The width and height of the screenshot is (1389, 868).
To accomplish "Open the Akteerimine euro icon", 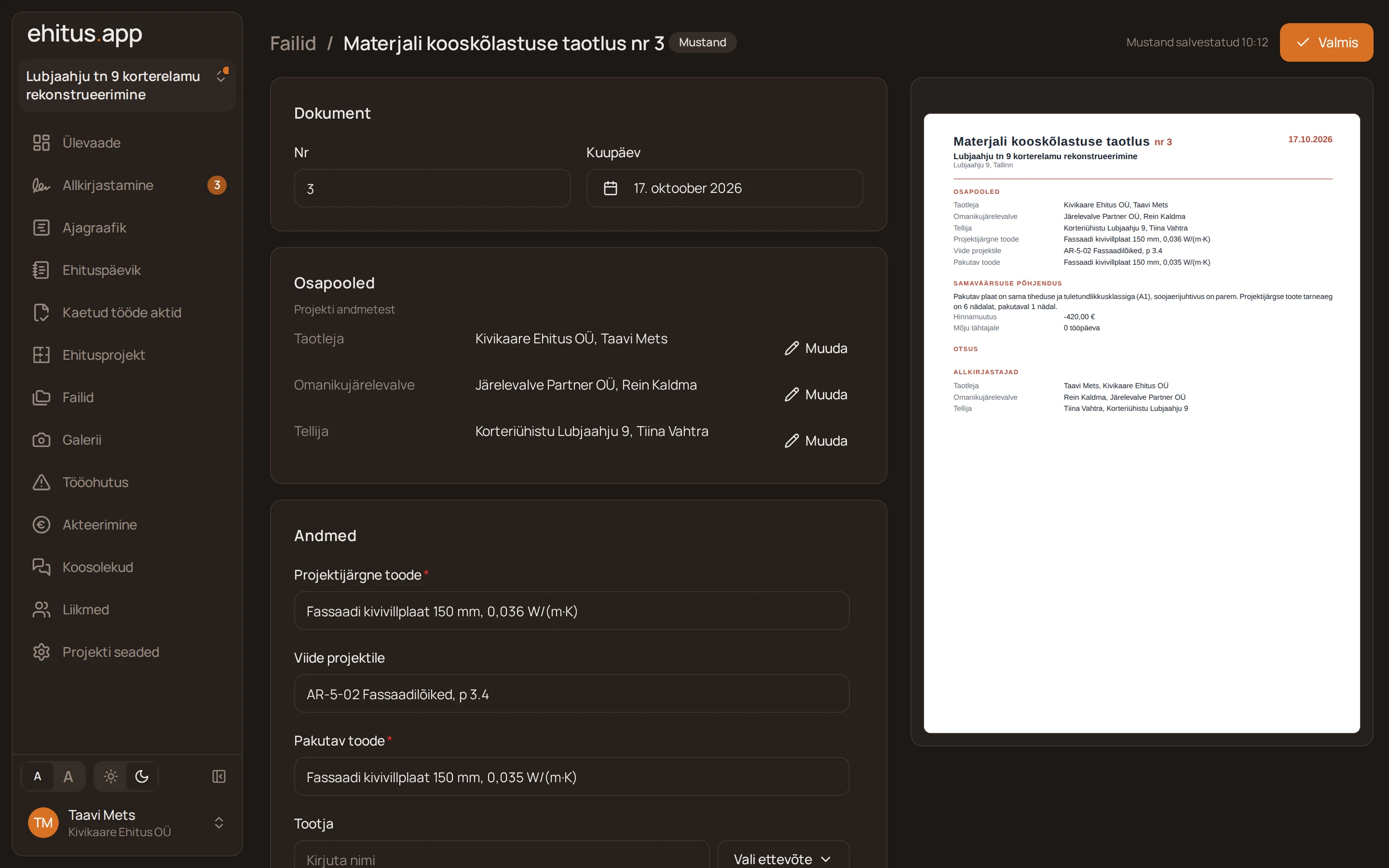I will coord(41,525).
